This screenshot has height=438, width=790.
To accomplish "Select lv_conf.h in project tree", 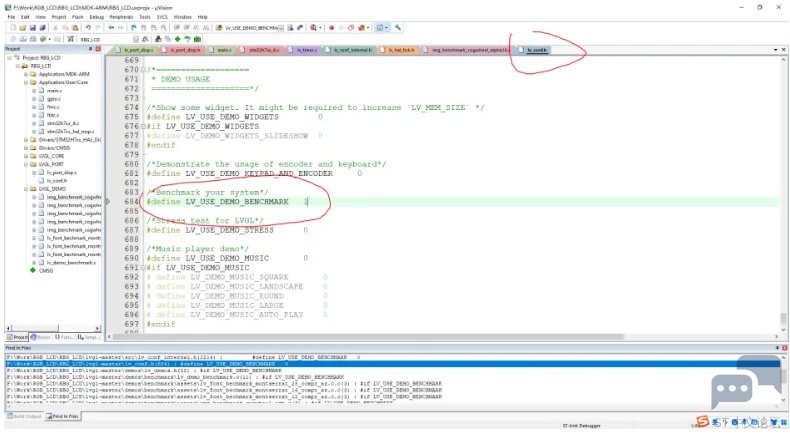I will pyautogui.click(x=56, y=181).
